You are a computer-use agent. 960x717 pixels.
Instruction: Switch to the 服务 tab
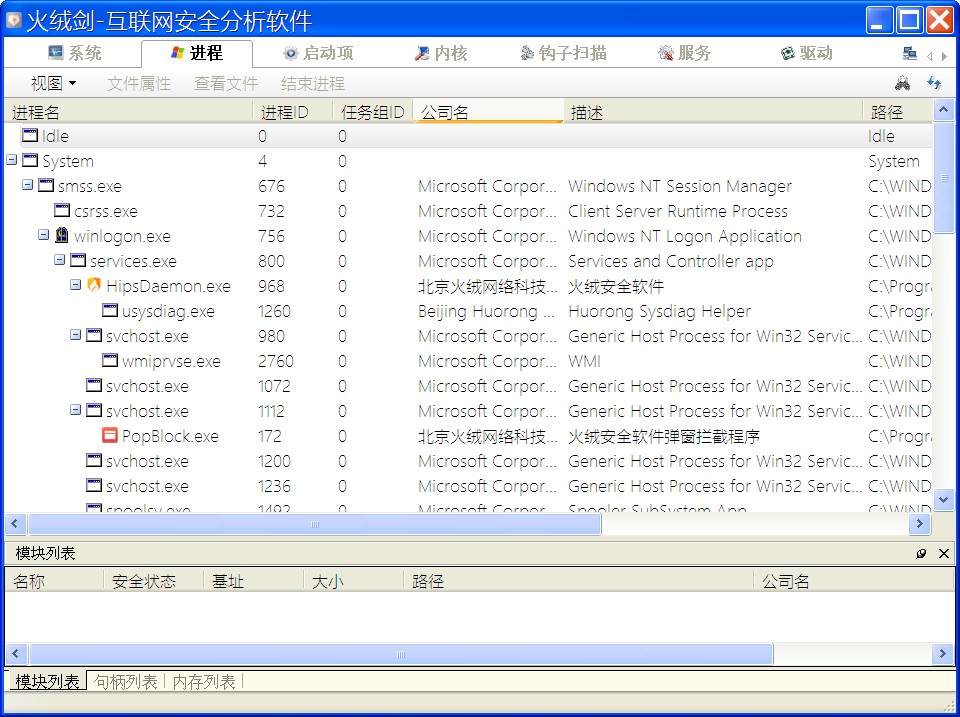(x=684, y=53)
